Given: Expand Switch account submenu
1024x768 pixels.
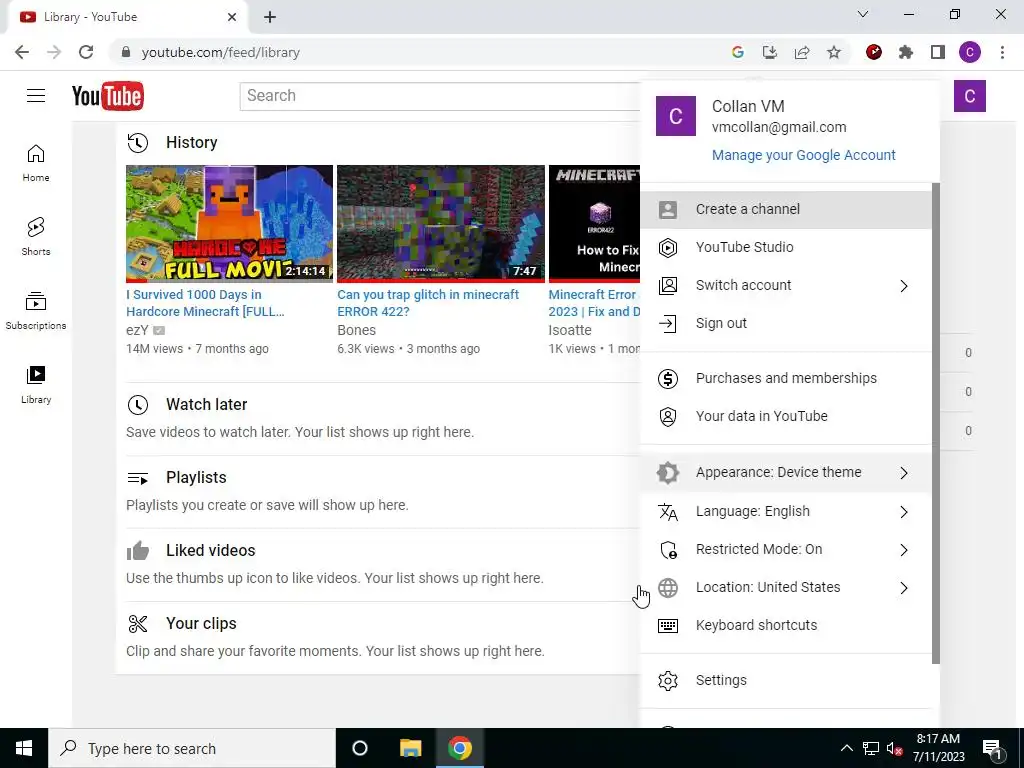Looking at the screenshot, I should (786, 285).
